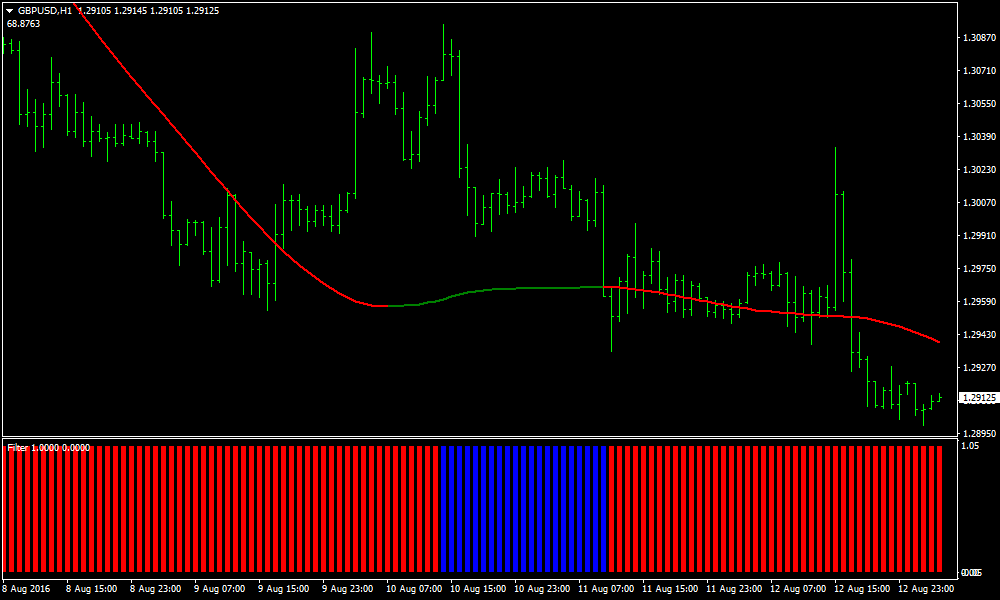
Task: Click the 10 Aug 15:00 time axis label
Action: point(476,589)
